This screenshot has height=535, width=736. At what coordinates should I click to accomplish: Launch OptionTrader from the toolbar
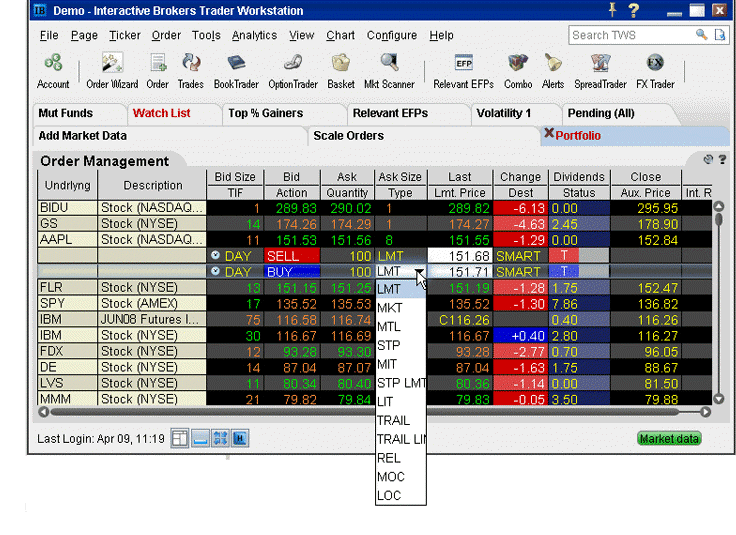point(292,70)
